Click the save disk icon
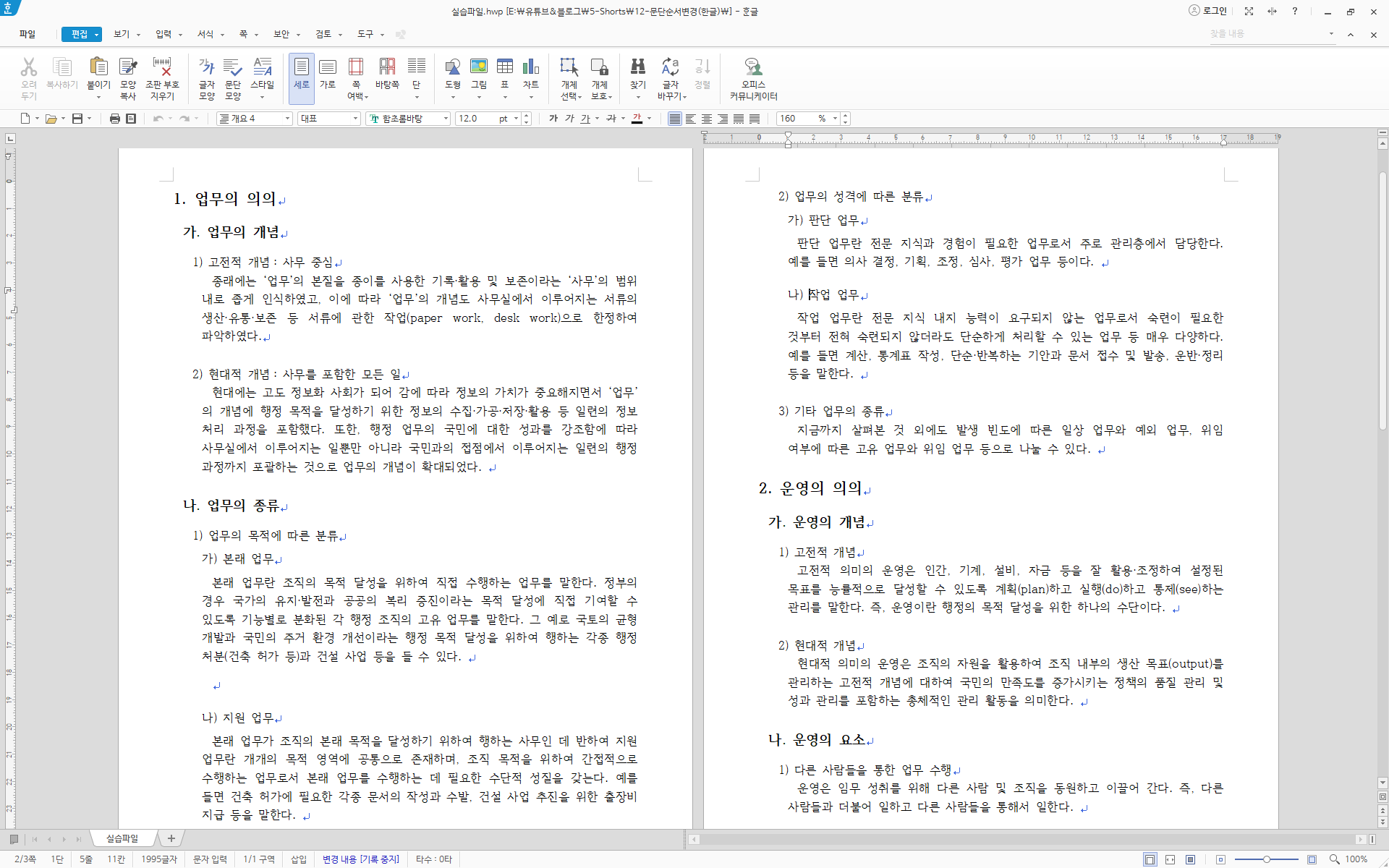This screenshot has width=1389, height=868. 77,119
